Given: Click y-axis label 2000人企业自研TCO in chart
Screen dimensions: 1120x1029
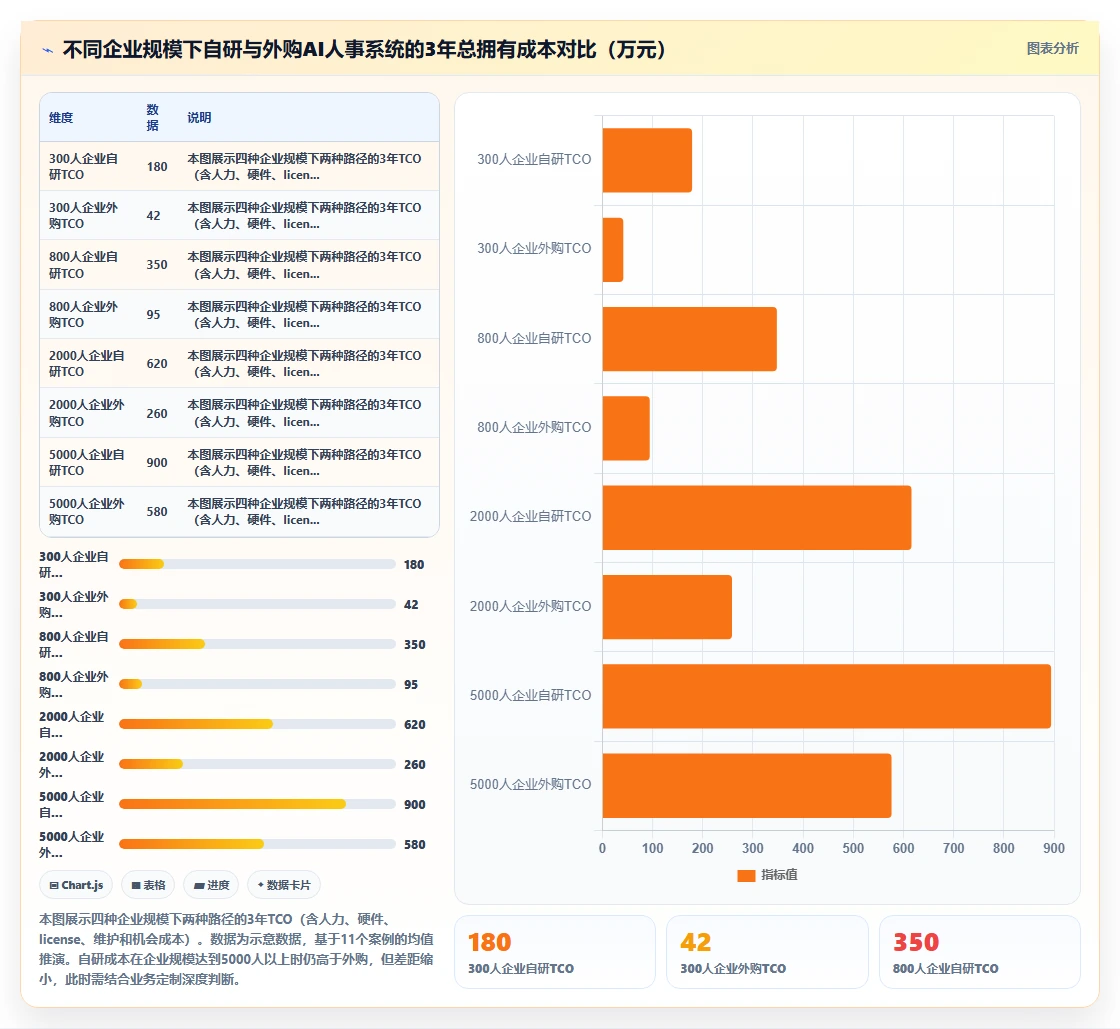Looking at the screenshot, I should (x=530, y=516).
